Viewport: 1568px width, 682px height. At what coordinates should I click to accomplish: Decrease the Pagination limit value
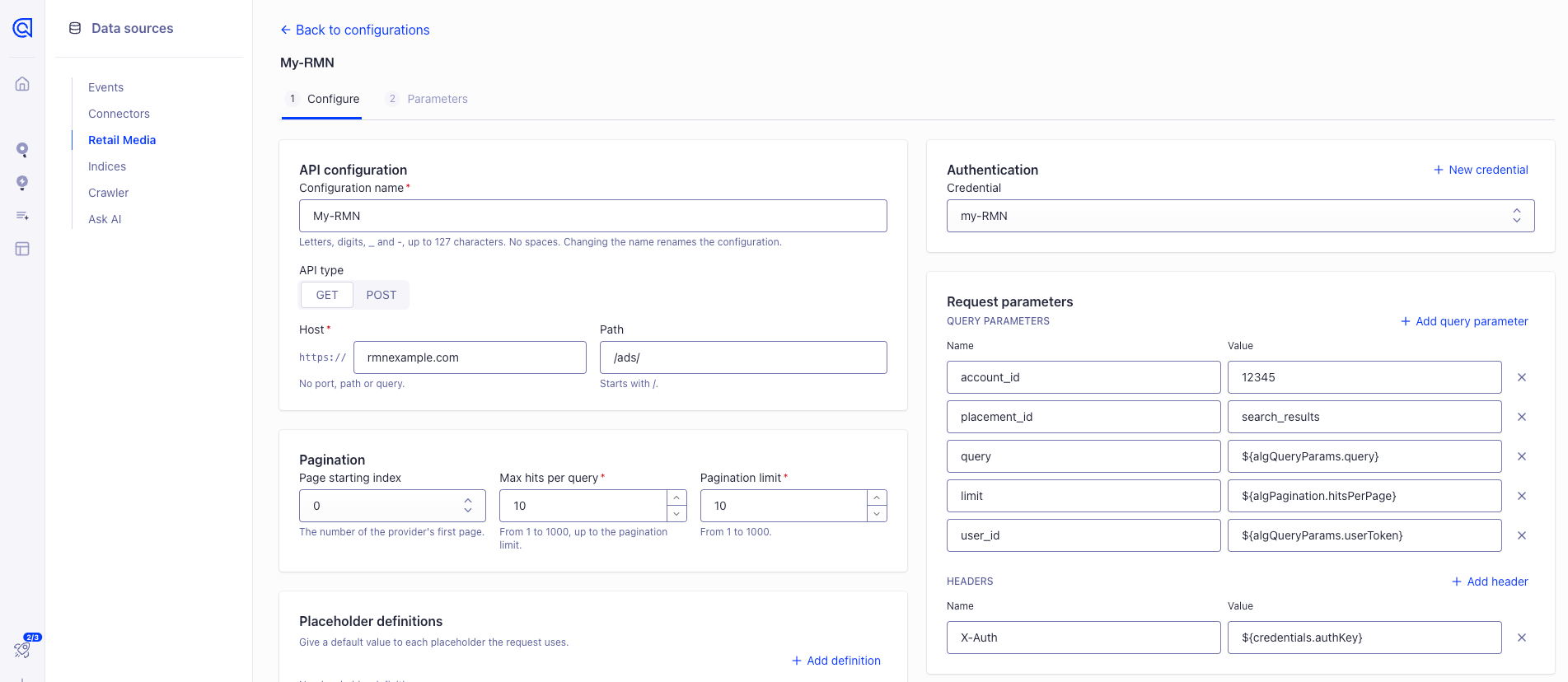coord(877,514)
